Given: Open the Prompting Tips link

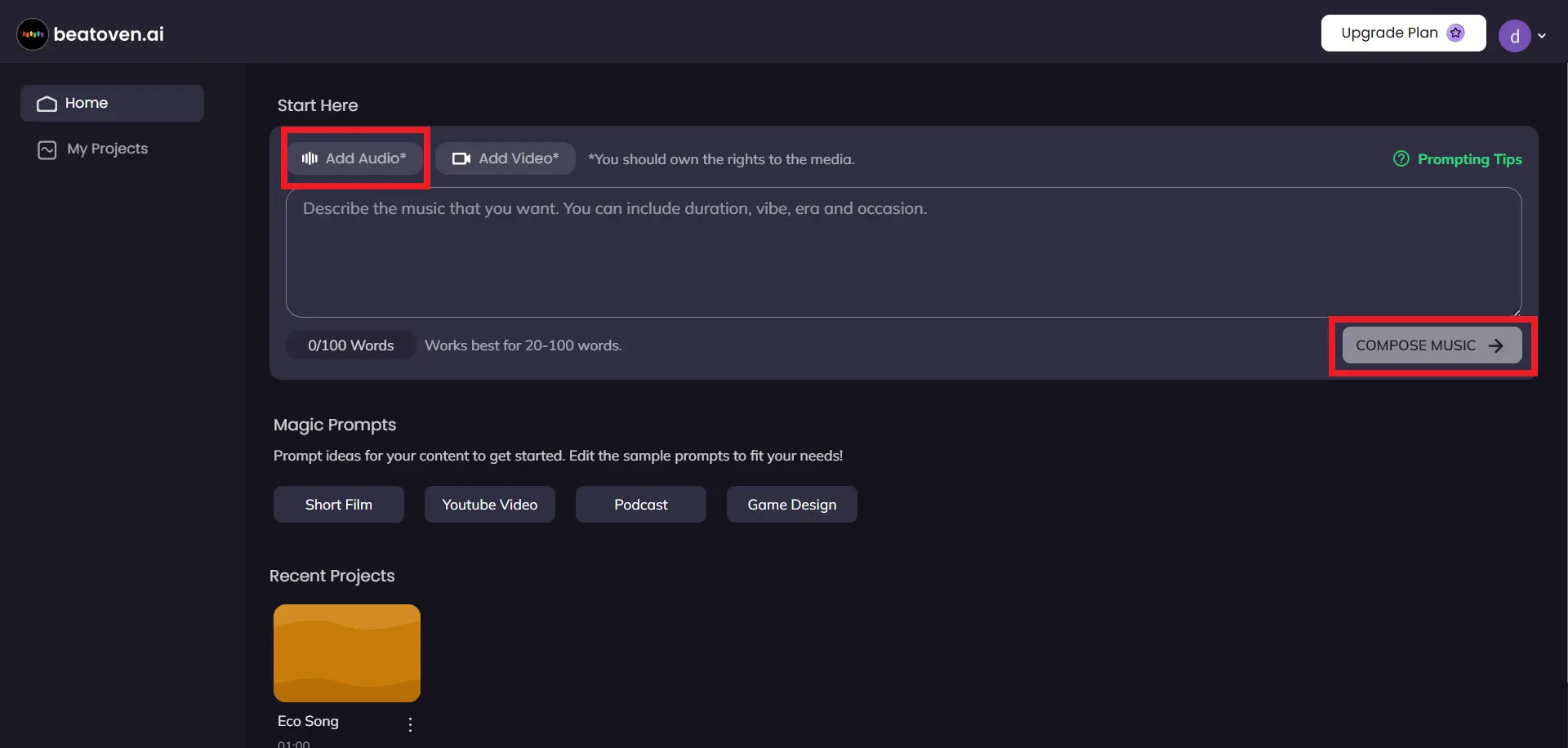Looking at the screenshot, I should click(x=1469, y=159).
